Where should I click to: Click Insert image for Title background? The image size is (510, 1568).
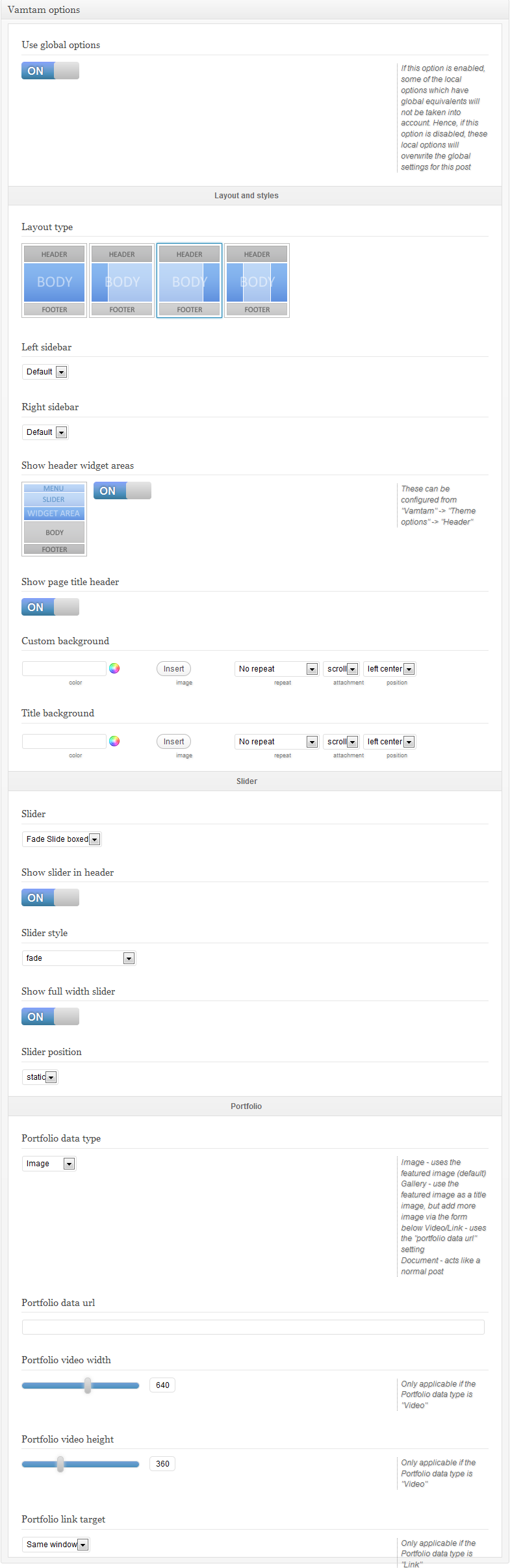pos(173,742)
